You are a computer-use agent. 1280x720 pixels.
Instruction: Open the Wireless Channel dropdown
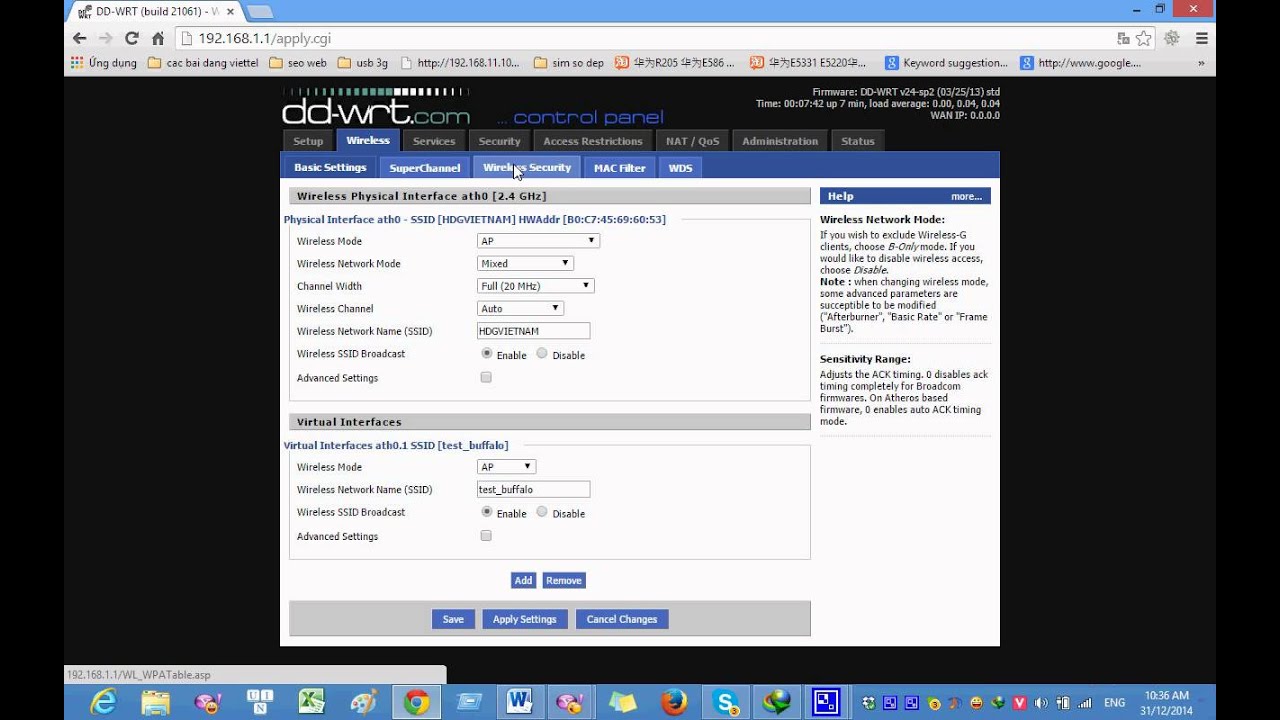click(520, 308)
